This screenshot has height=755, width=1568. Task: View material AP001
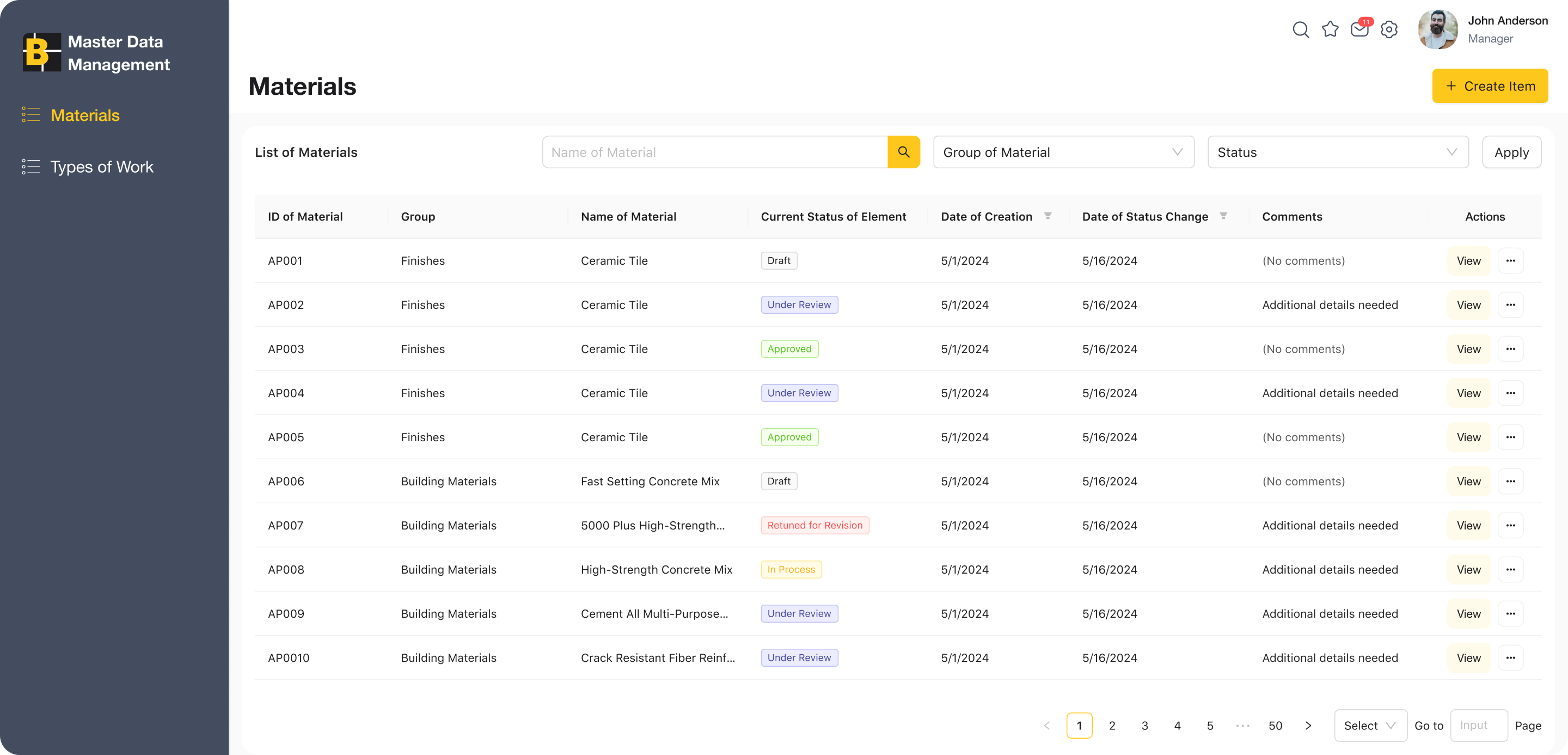point(1468,260)
